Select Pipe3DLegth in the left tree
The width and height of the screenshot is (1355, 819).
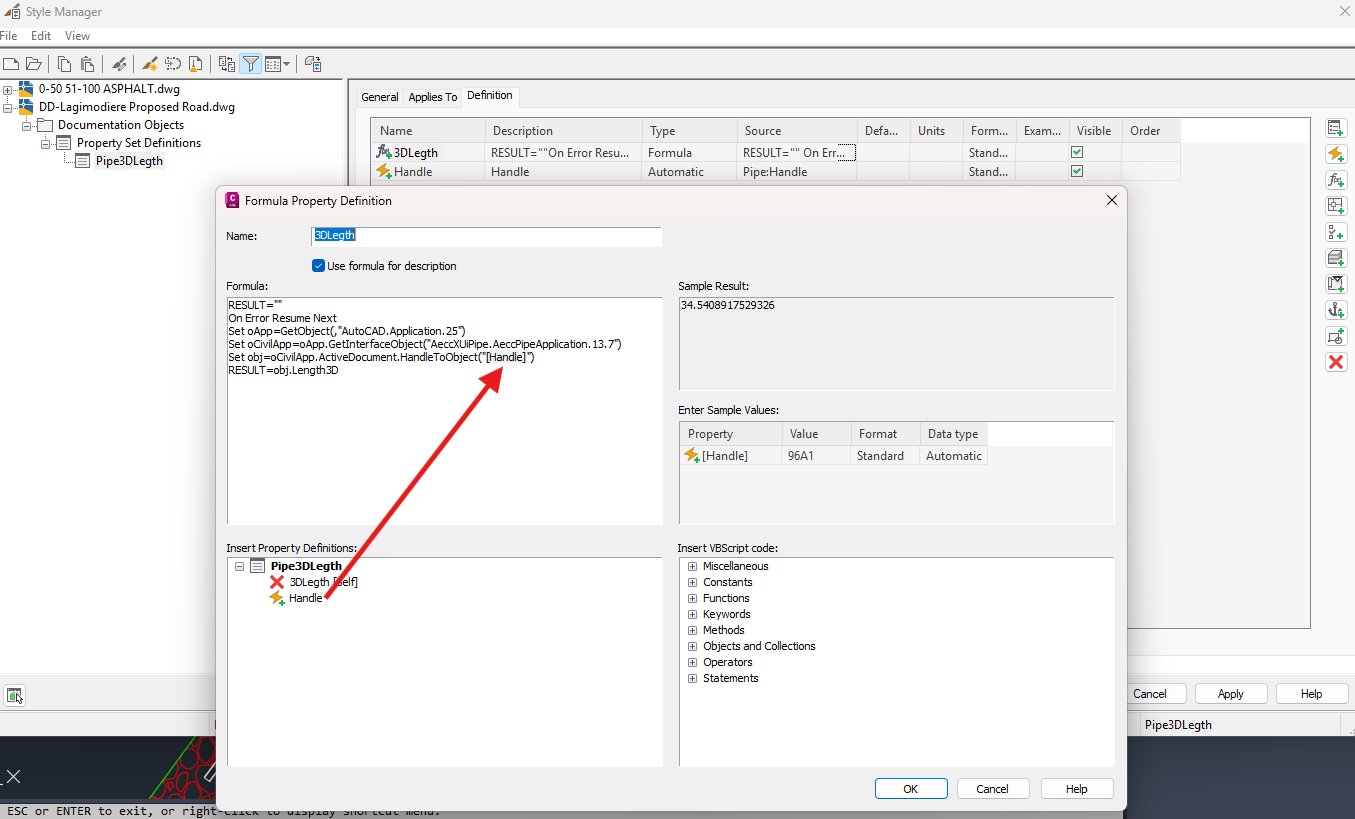coord(129,161)
